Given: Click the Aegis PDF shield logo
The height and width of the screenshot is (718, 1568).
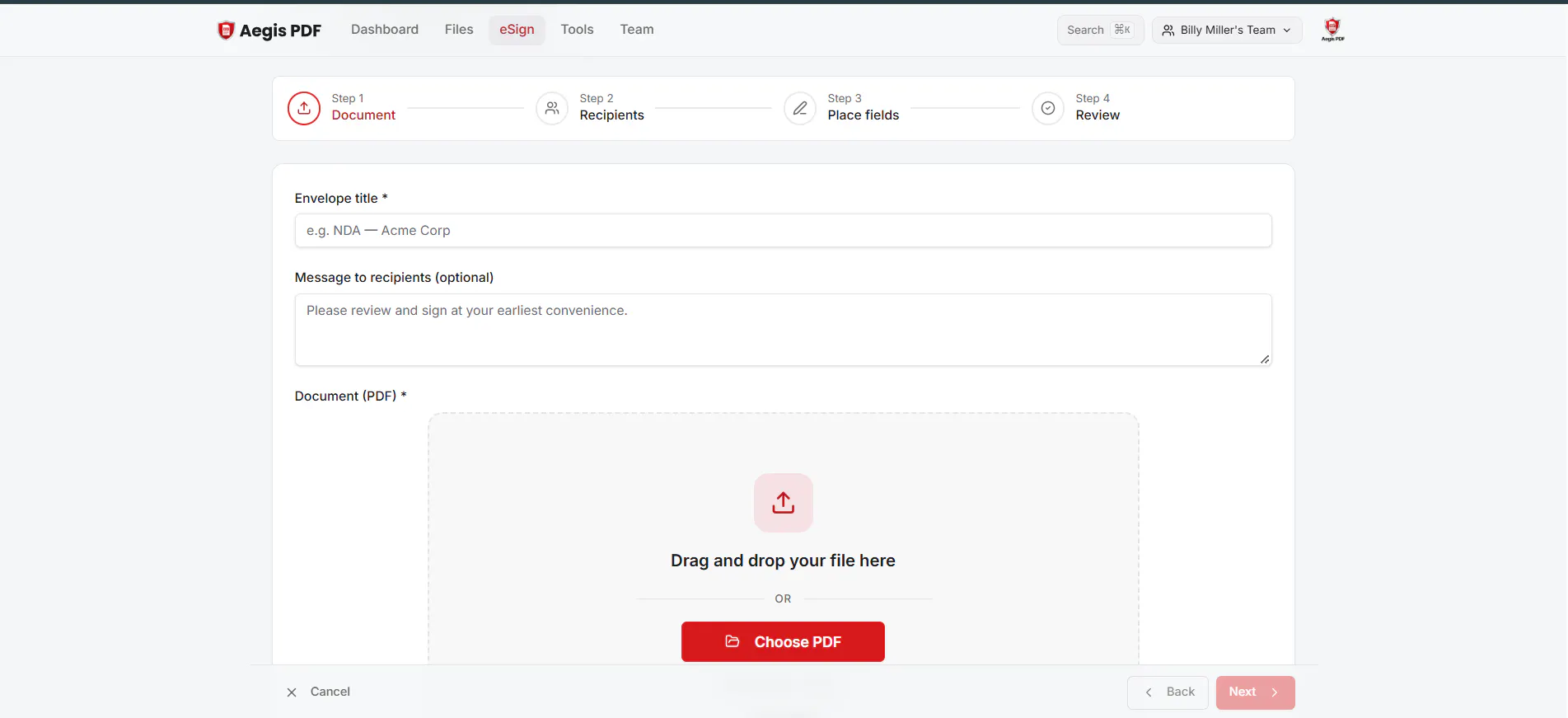Looking at the screenshot, I should 226,31.
